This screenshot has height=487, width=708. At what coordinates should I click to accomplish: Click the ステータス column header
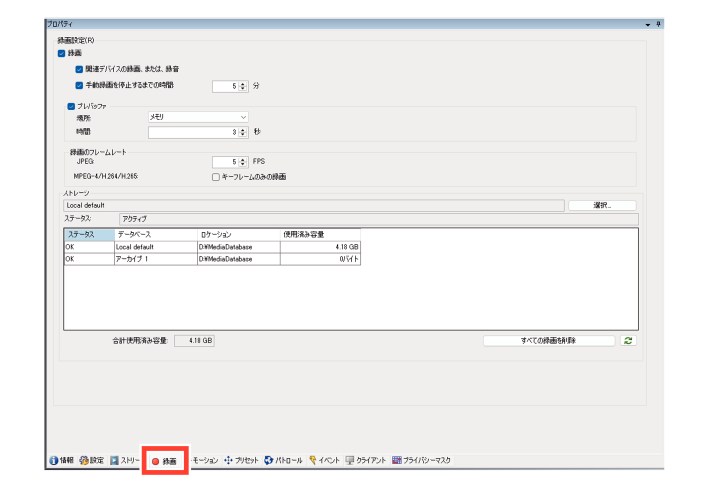[89, 235]
